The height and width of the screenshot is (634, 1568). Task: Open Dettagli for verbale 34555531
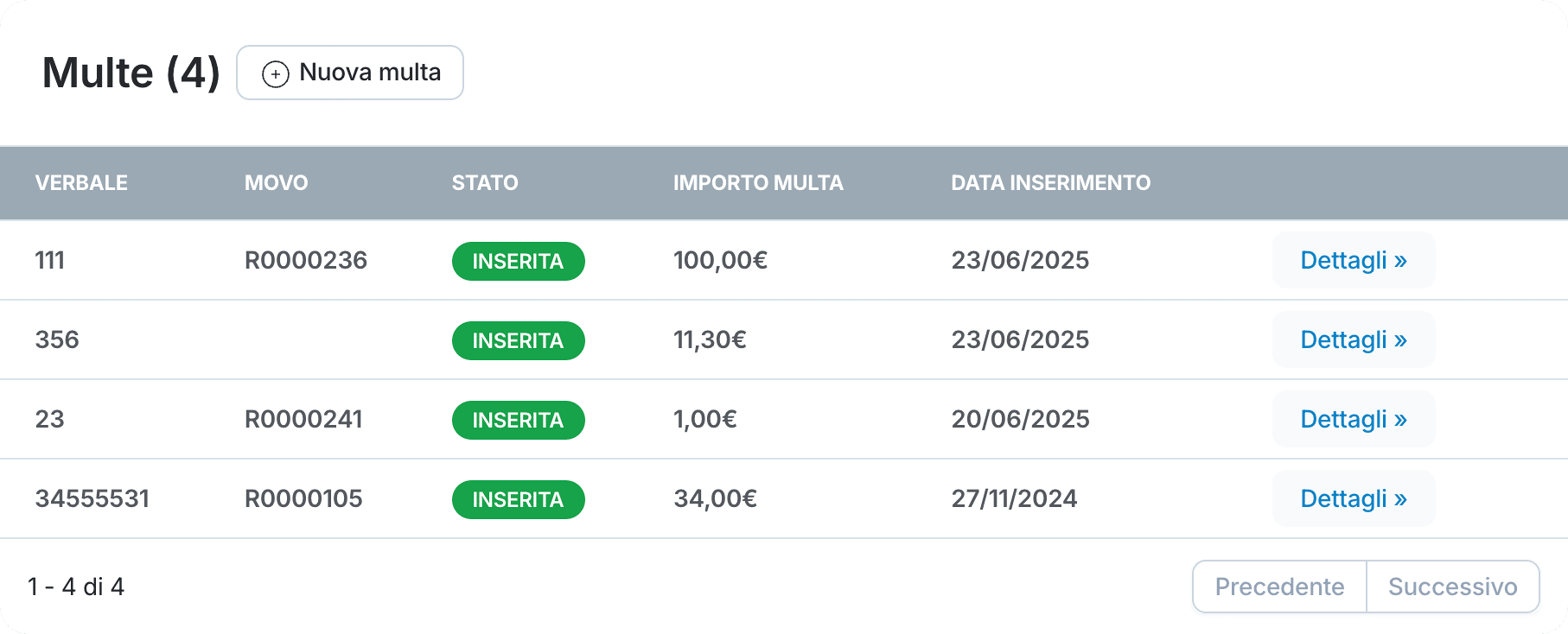click(1353, 498)
